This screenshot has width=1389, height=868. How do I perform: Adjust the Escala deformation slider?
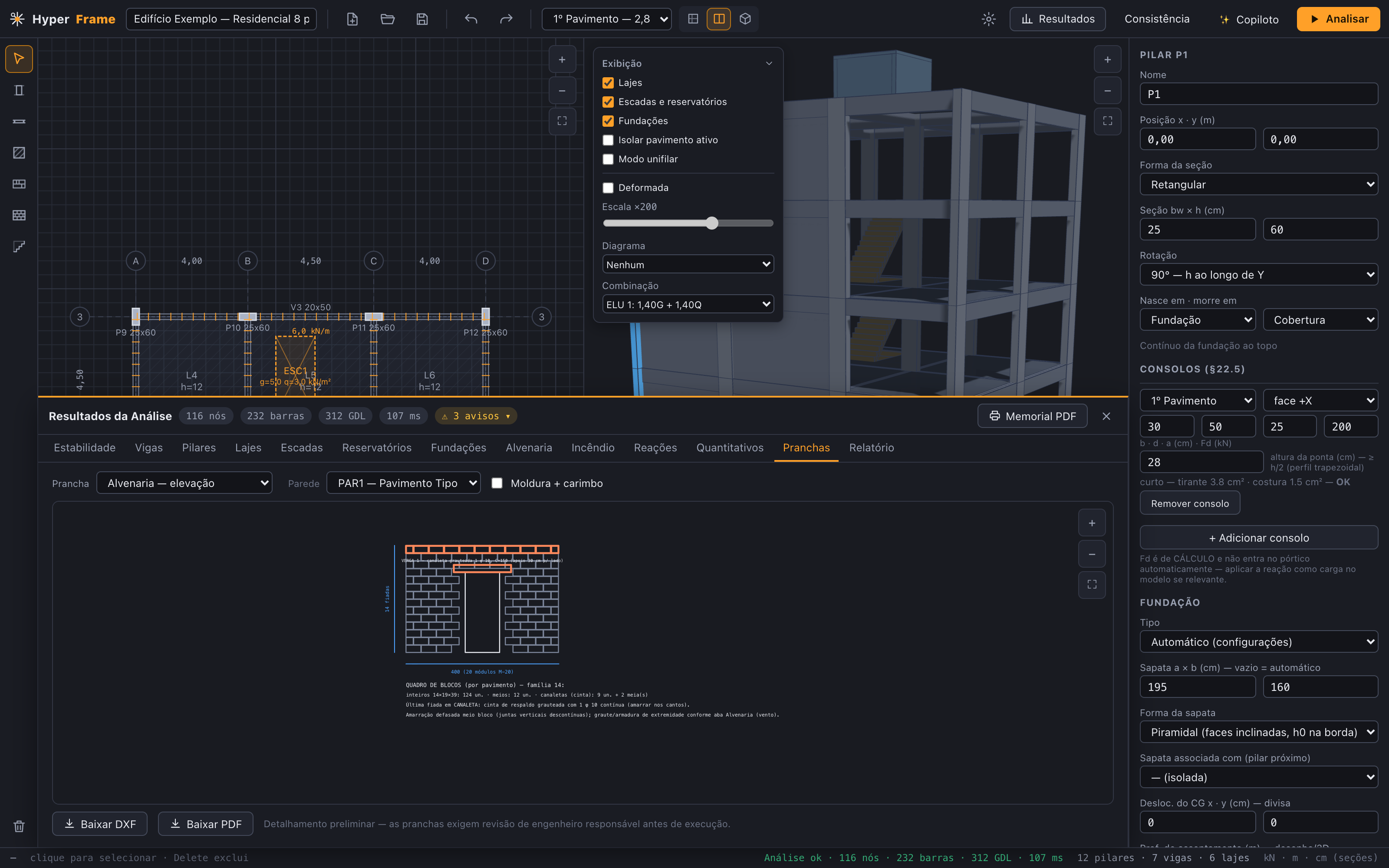point(688,224)
